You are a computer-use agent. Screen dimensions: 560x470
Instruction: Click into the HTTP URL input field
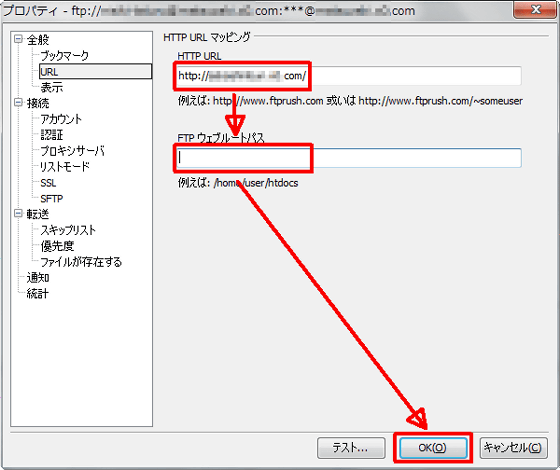349,76
